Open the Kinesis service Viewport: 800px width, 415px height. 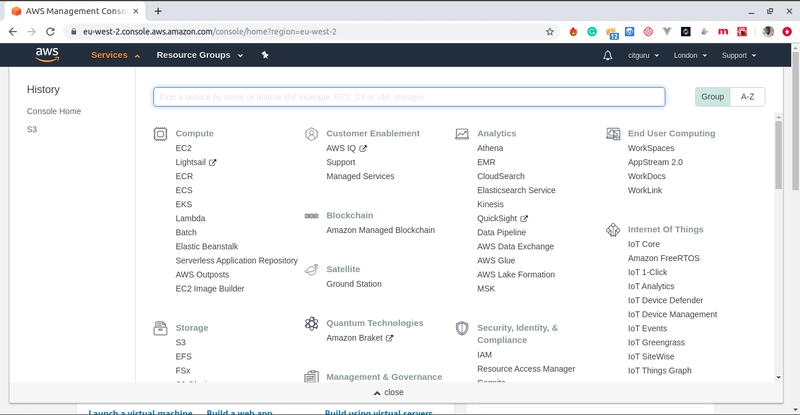tap(490, 204)
